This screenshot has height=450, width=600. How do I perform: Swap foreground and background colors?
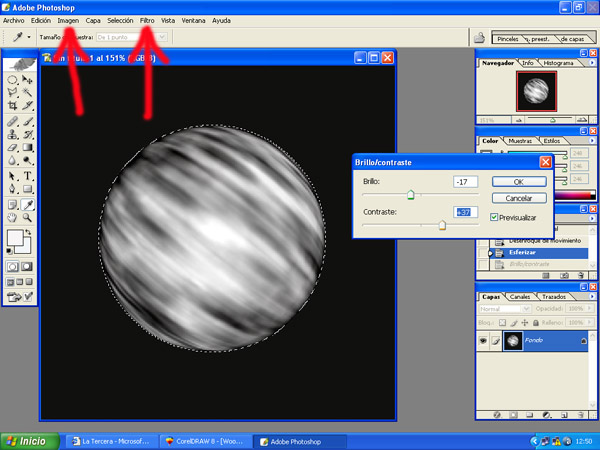click(28, 233)
